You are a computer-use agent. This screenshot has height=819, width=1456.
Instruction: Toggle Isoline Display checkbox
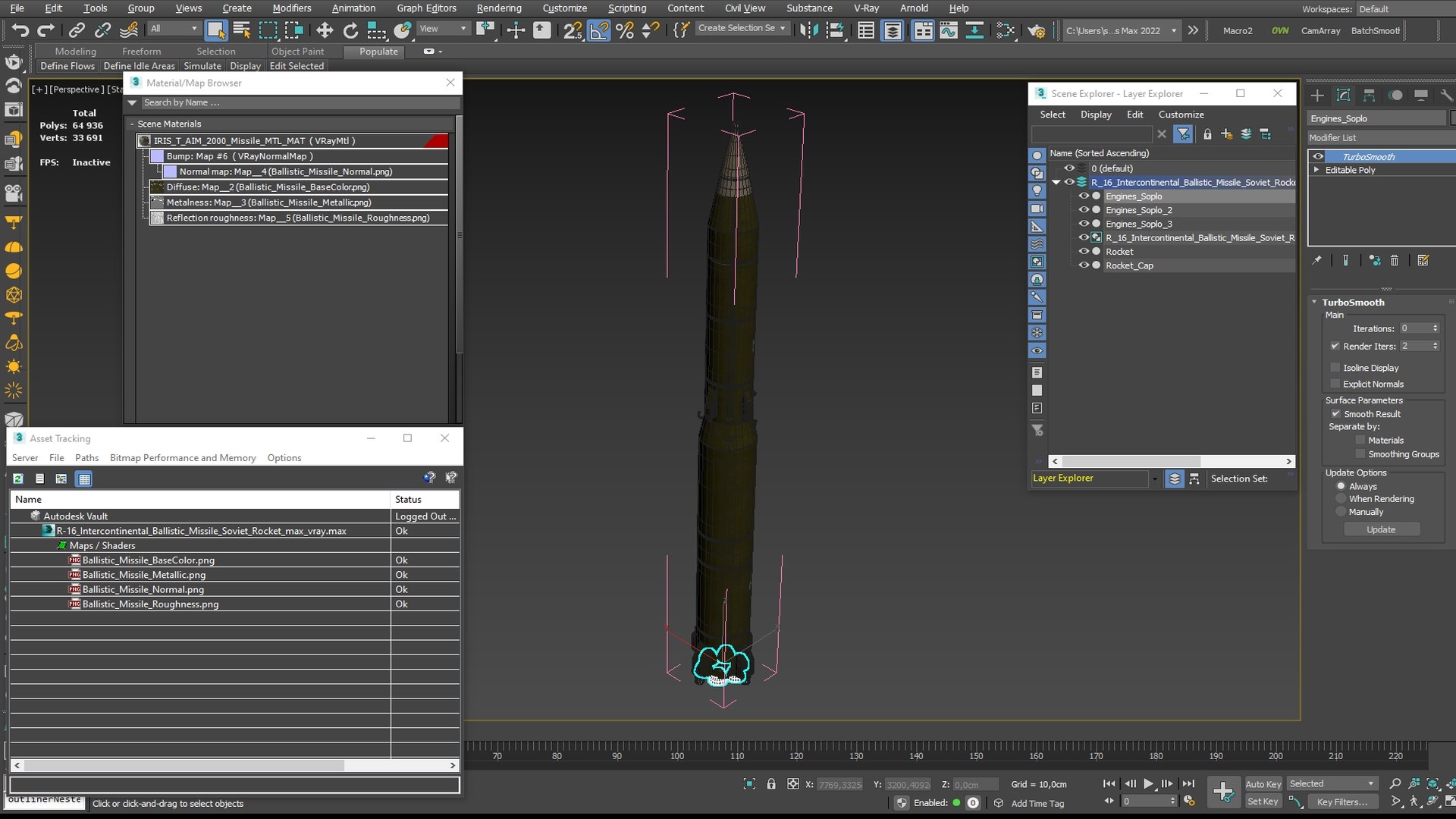coord(1336,368)
